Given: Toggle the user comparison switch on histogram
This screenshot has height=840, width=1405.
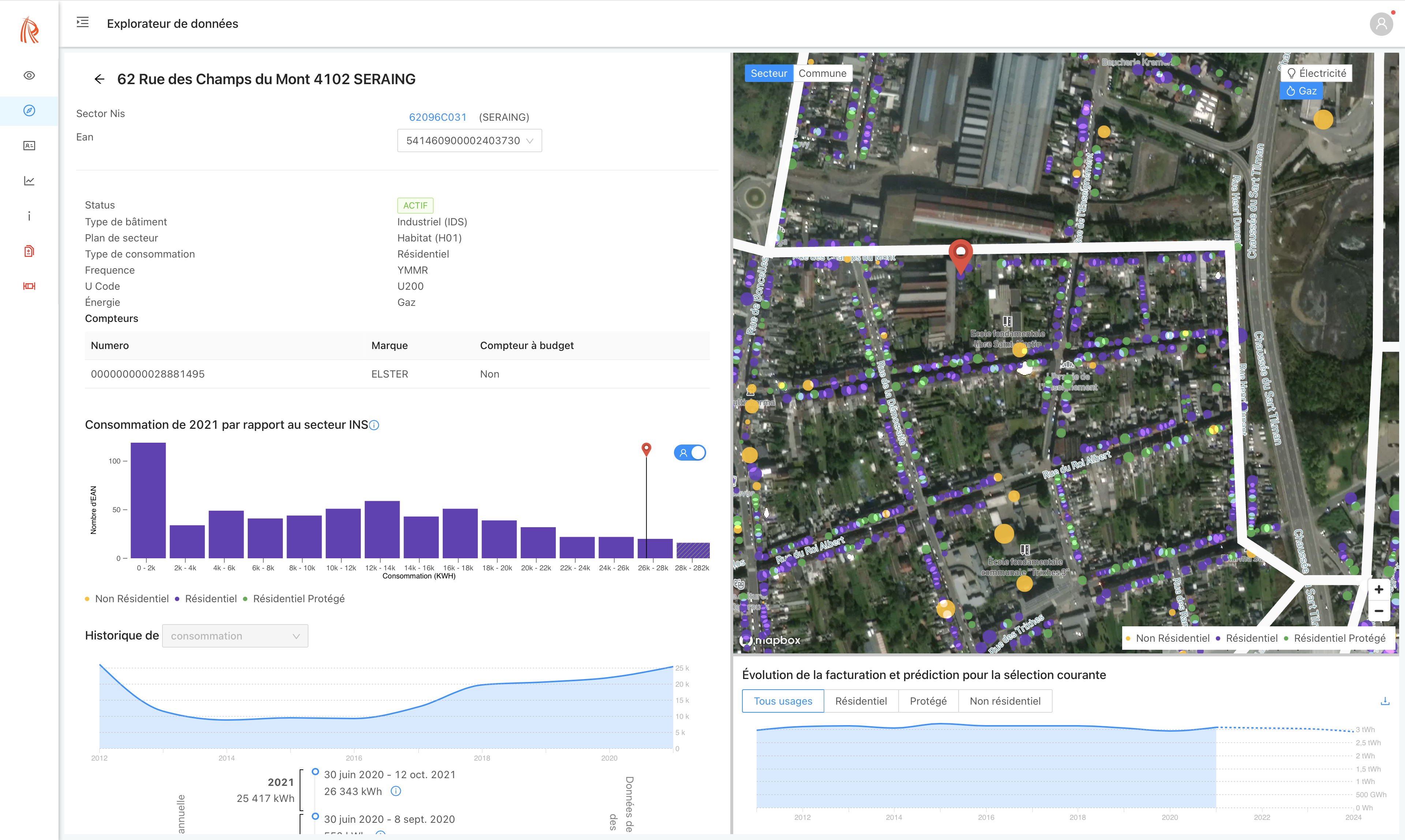Looking at the screenshot, I should [x=690, y=453].
